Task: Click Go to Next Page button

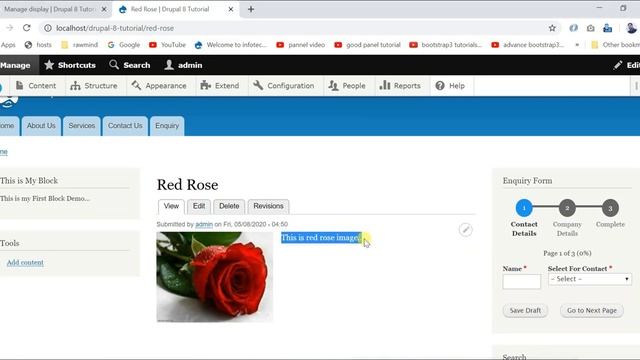Action: click(x=592, y=311)
